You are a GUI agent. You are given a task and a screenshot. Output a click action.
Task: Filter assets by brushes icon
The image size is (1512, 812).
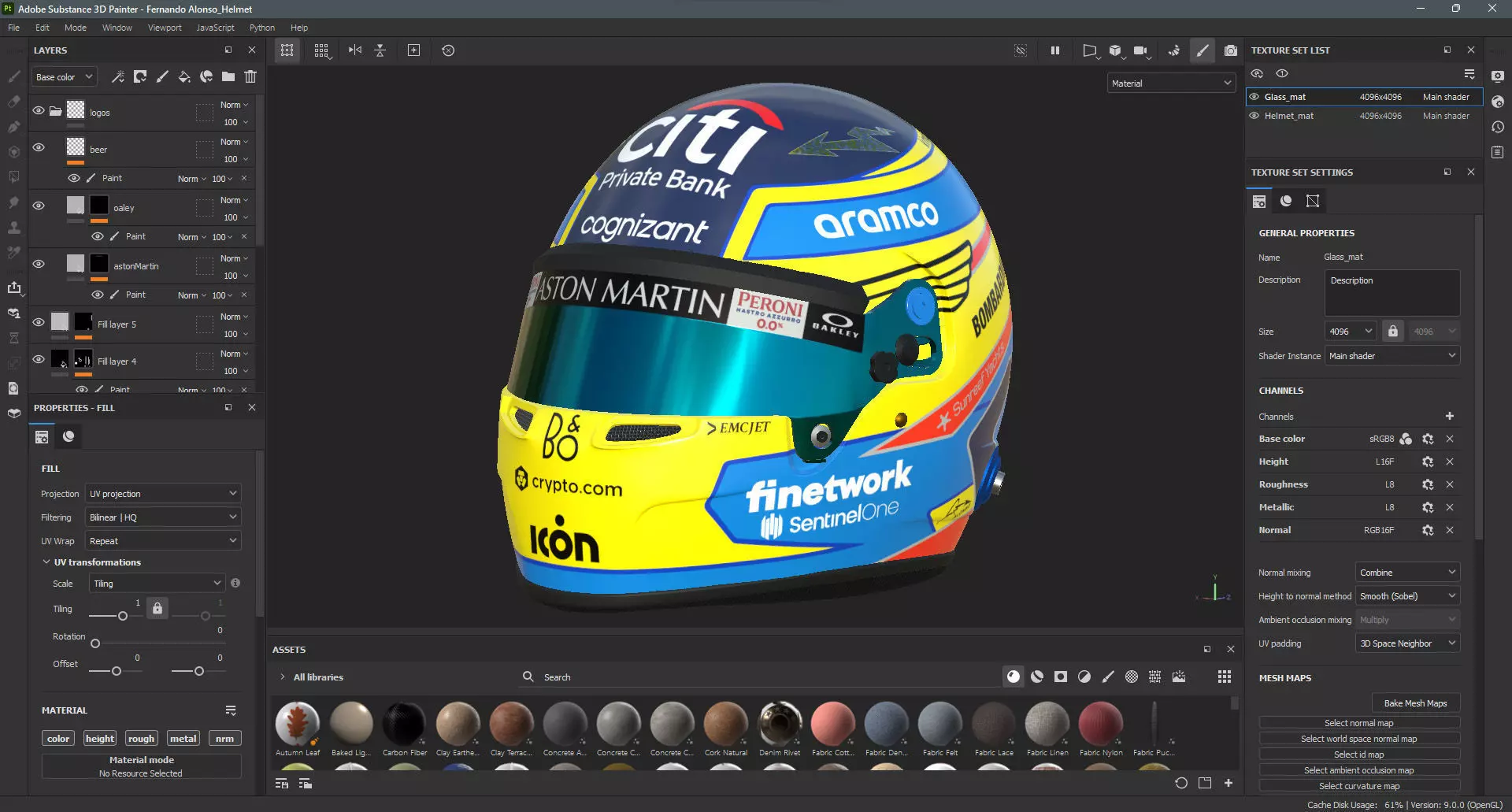point(1108,677)
